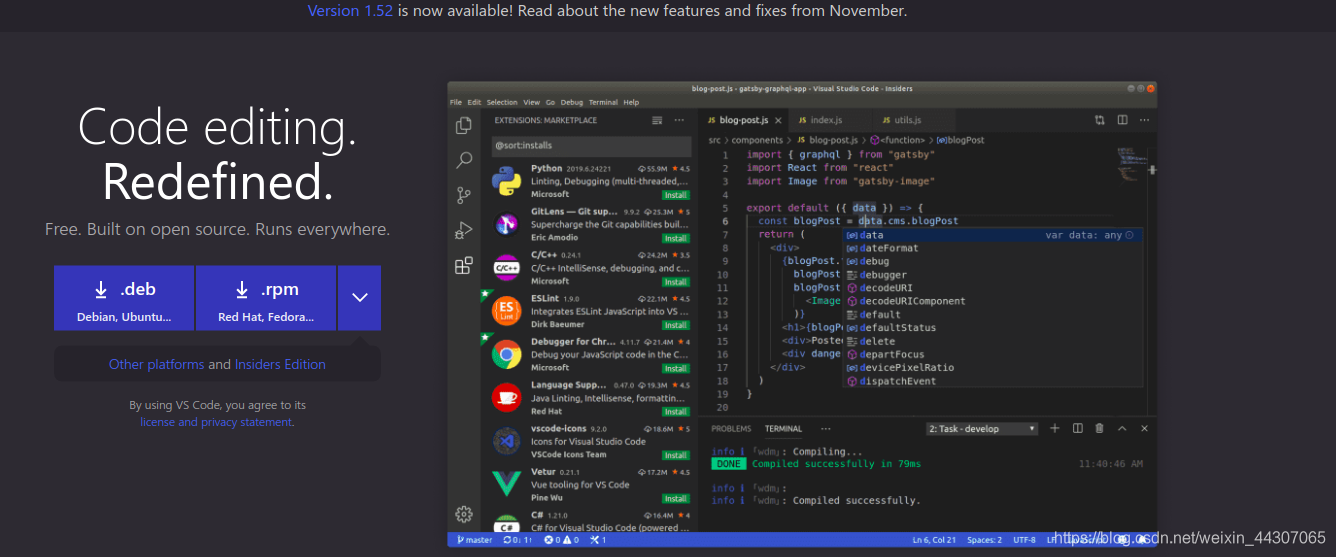The height and width of the screenshot is (557, 1336).
Task: Open the Marketplace panel more actions ellipsis
Action: tap(680, 120)
